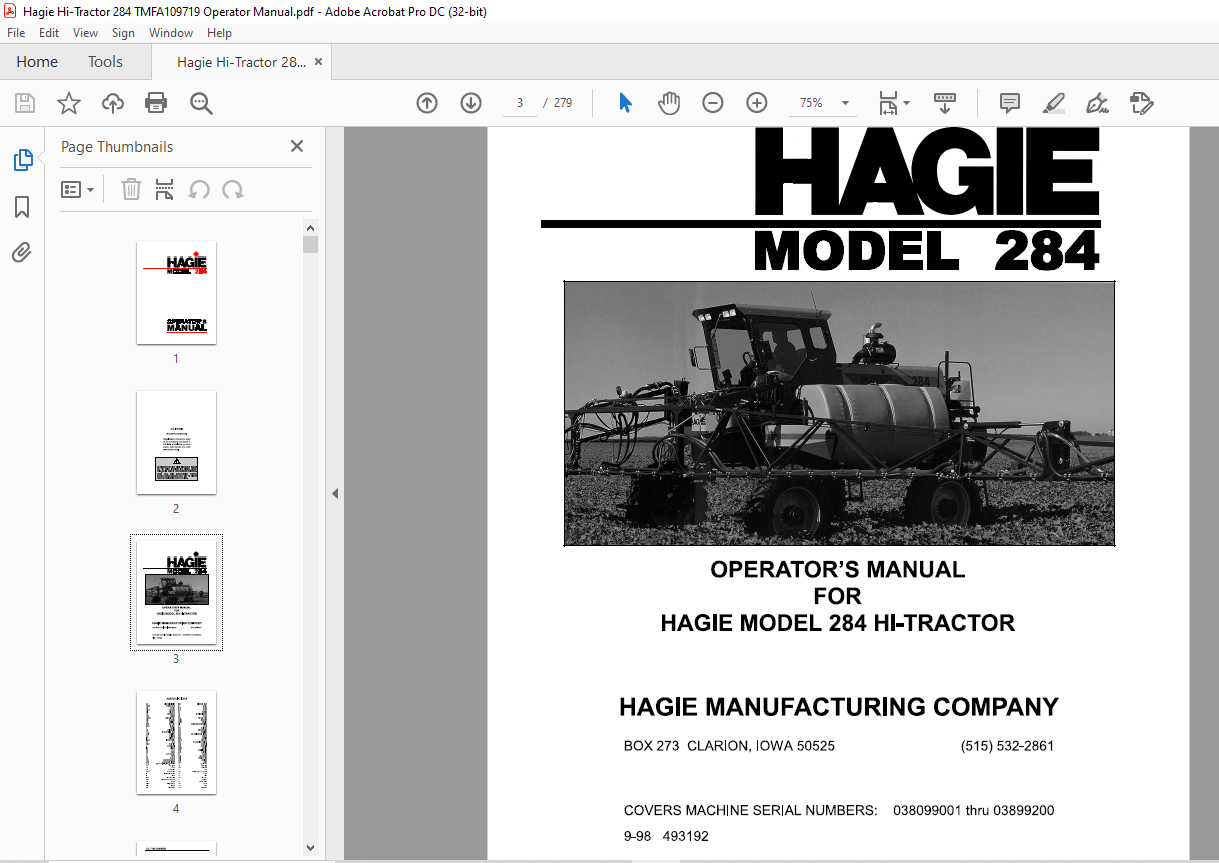Viewport: 1219px width, 863px height.
Task: Add a comment with speech bubble icon
Action: point(1010,103)
